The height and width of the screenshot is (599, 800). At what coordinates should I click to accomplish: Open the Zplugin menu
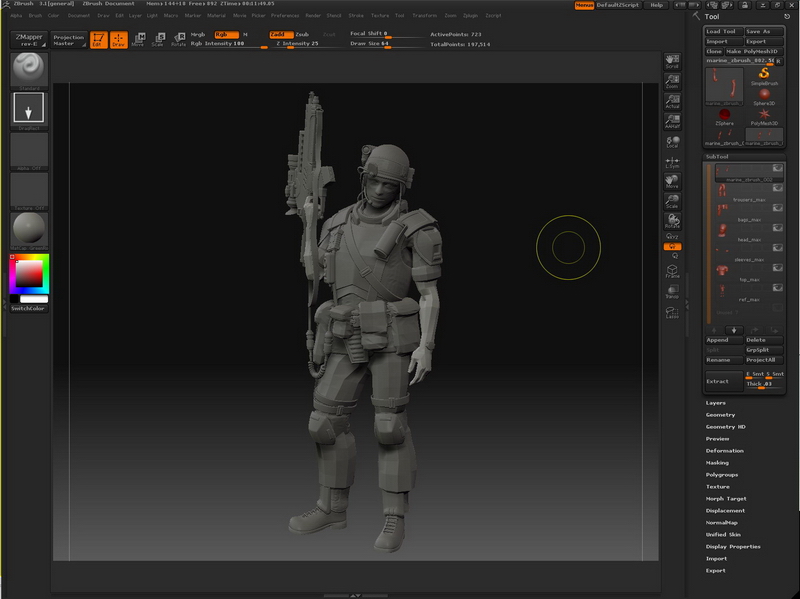[x=470, y=15]
